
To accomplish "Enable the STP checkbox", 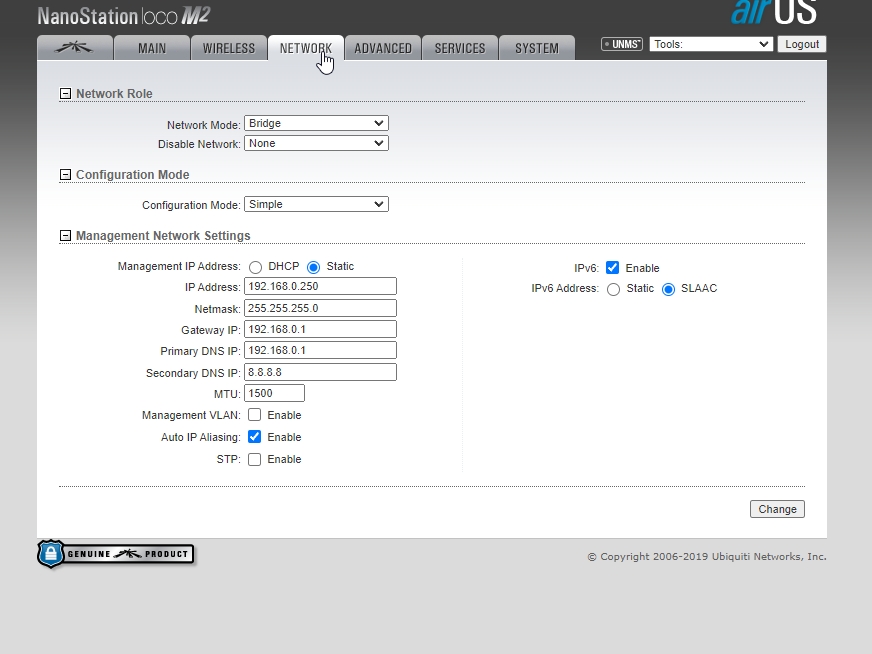I will (x=254, y=459).
